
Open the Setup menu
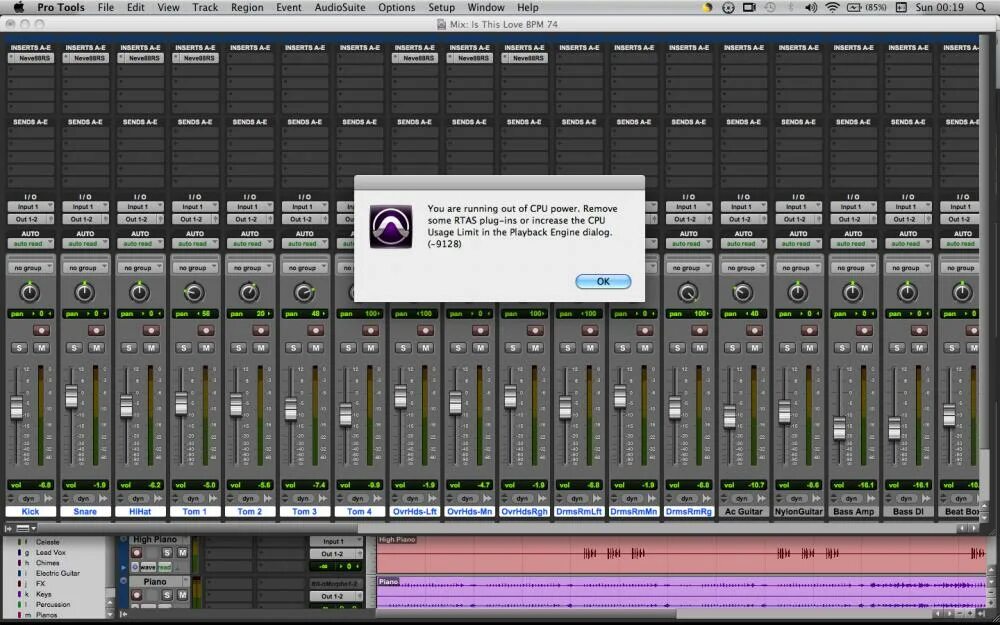click(441, 8)
